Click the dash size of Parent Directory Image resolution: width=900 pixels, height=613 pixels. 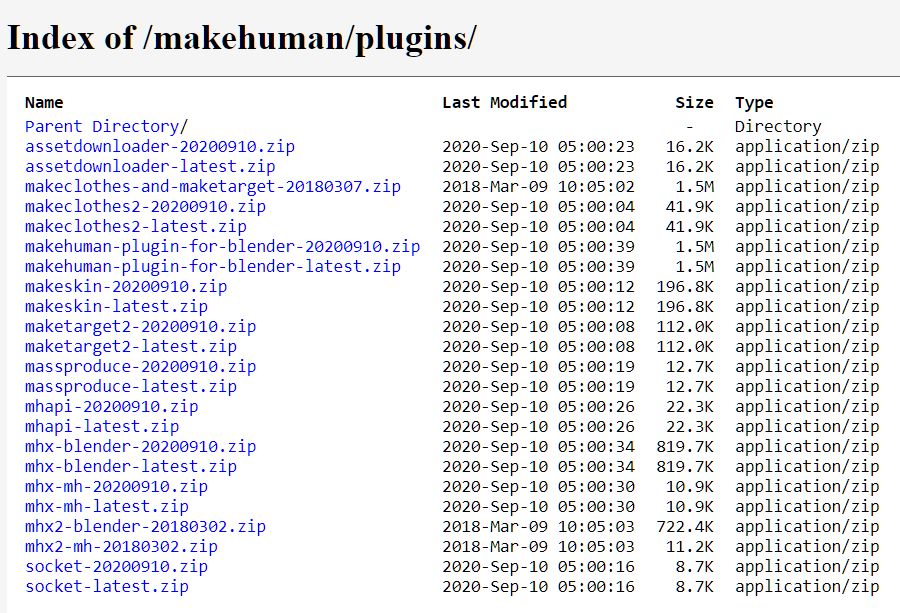point(689,126)
